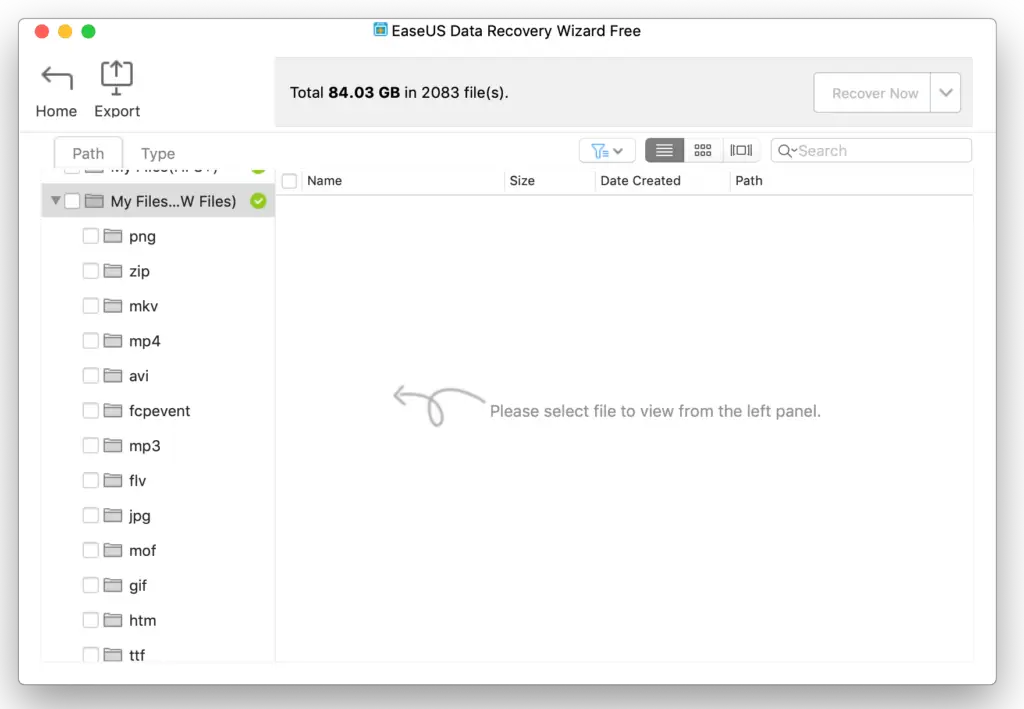Click the 'mkv' folder label
This screenshot has width=1024, height=709.
pyautogui.click(x=144, y=306)
